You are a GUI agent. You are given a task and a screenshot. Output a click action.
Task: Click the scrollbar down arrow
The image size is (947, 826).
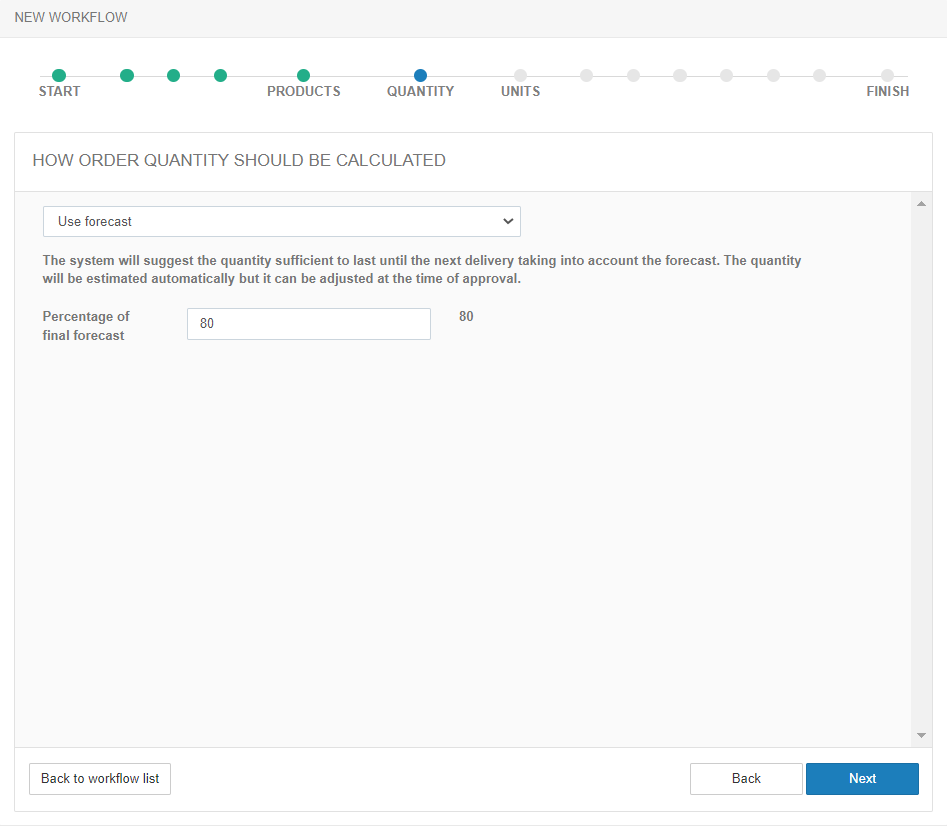coord(921,736)
